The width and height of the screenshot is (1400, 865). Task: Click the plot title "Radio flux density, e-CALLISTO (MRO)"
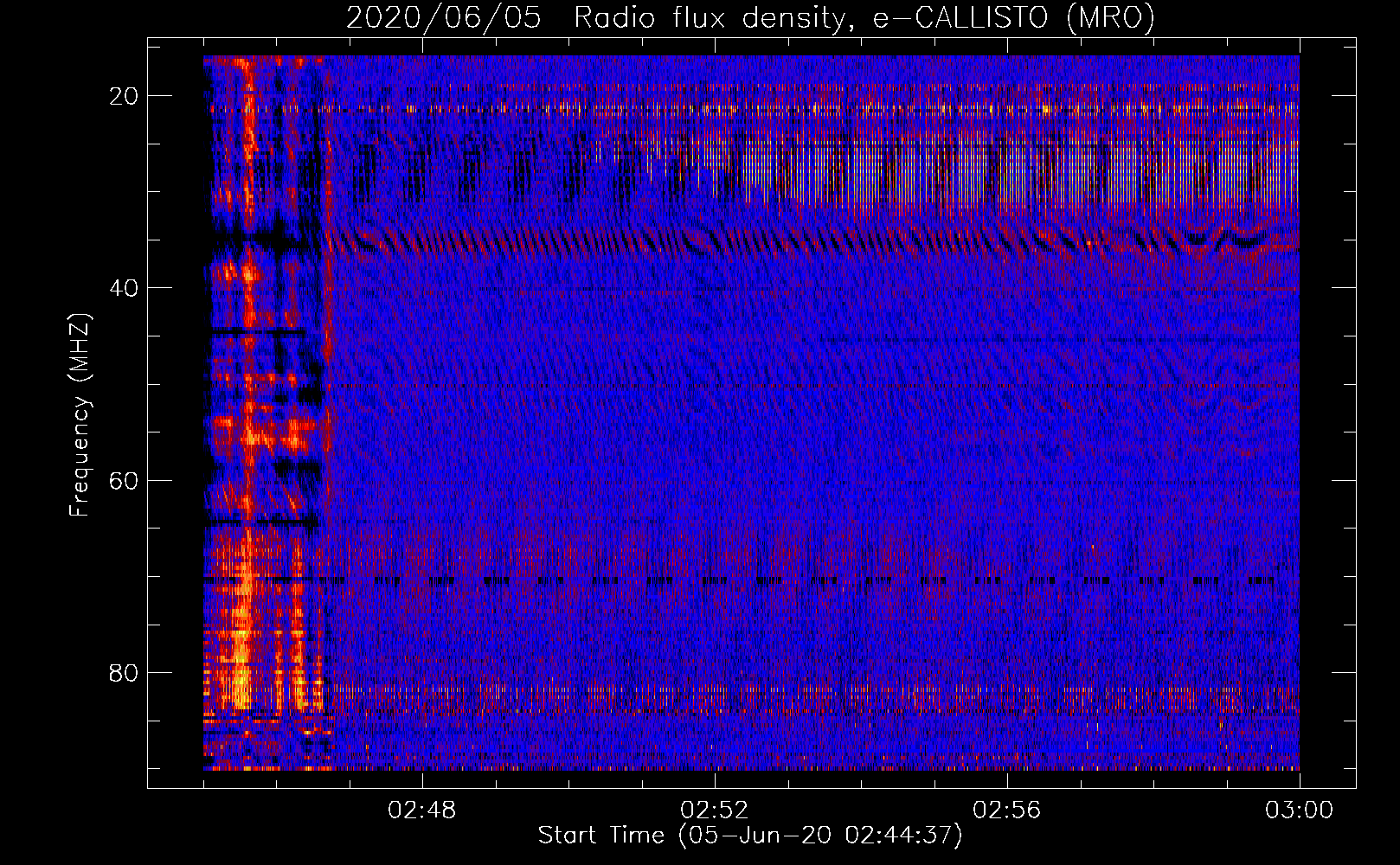[x=864, y=17]
